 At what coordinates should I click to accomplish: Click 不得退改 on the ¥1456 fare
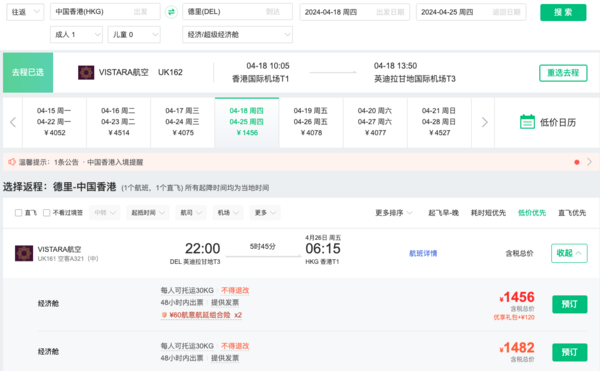(235, 291)
